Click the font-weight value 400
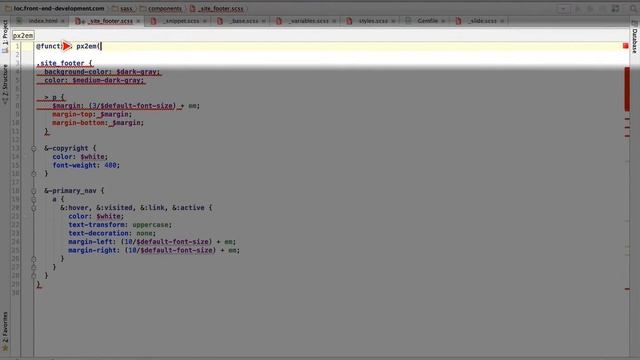The image size is (640, 360). click(110, 165)
